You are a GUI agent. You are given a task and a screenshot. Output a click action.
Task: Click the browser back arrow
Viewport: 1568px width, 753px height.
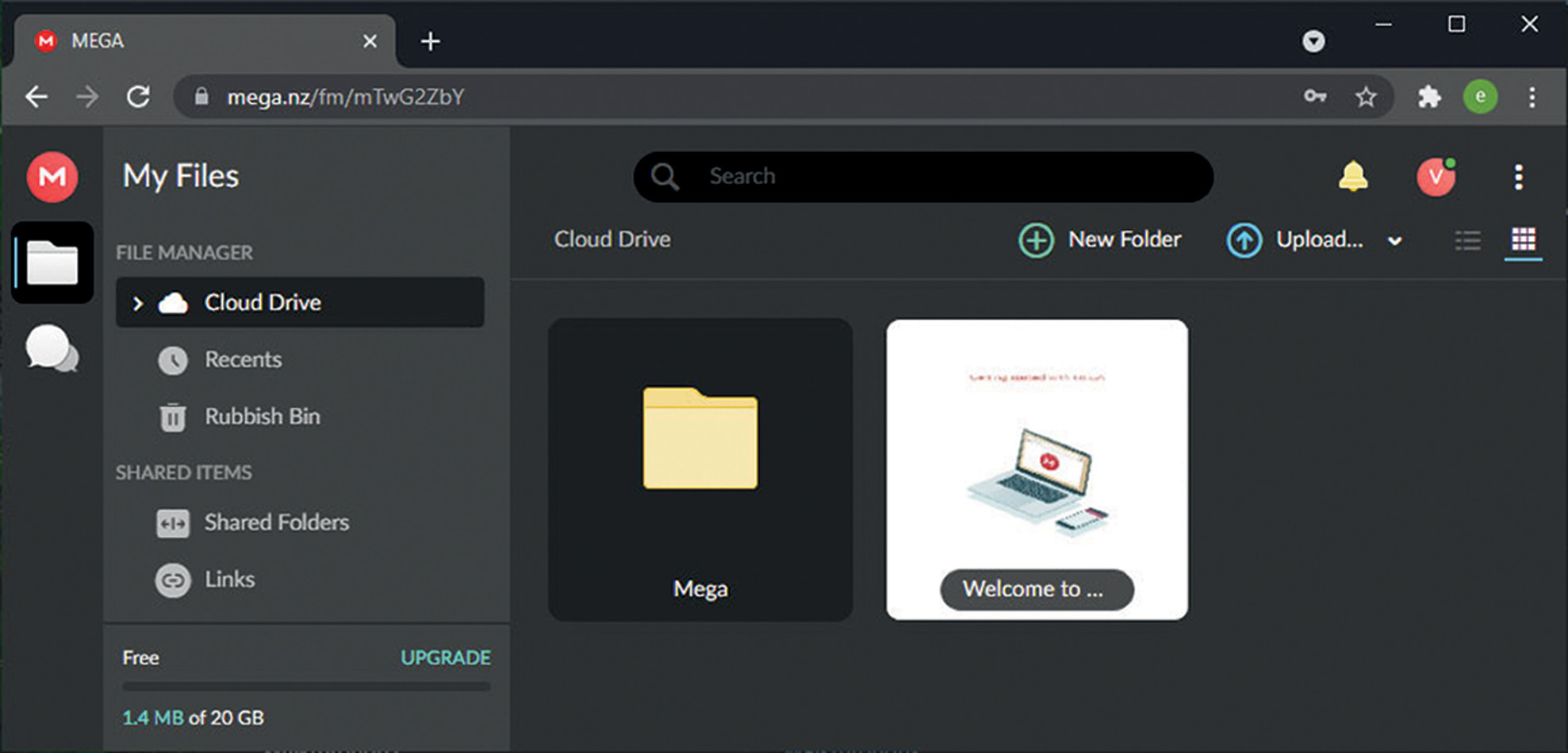coord(37,97)
